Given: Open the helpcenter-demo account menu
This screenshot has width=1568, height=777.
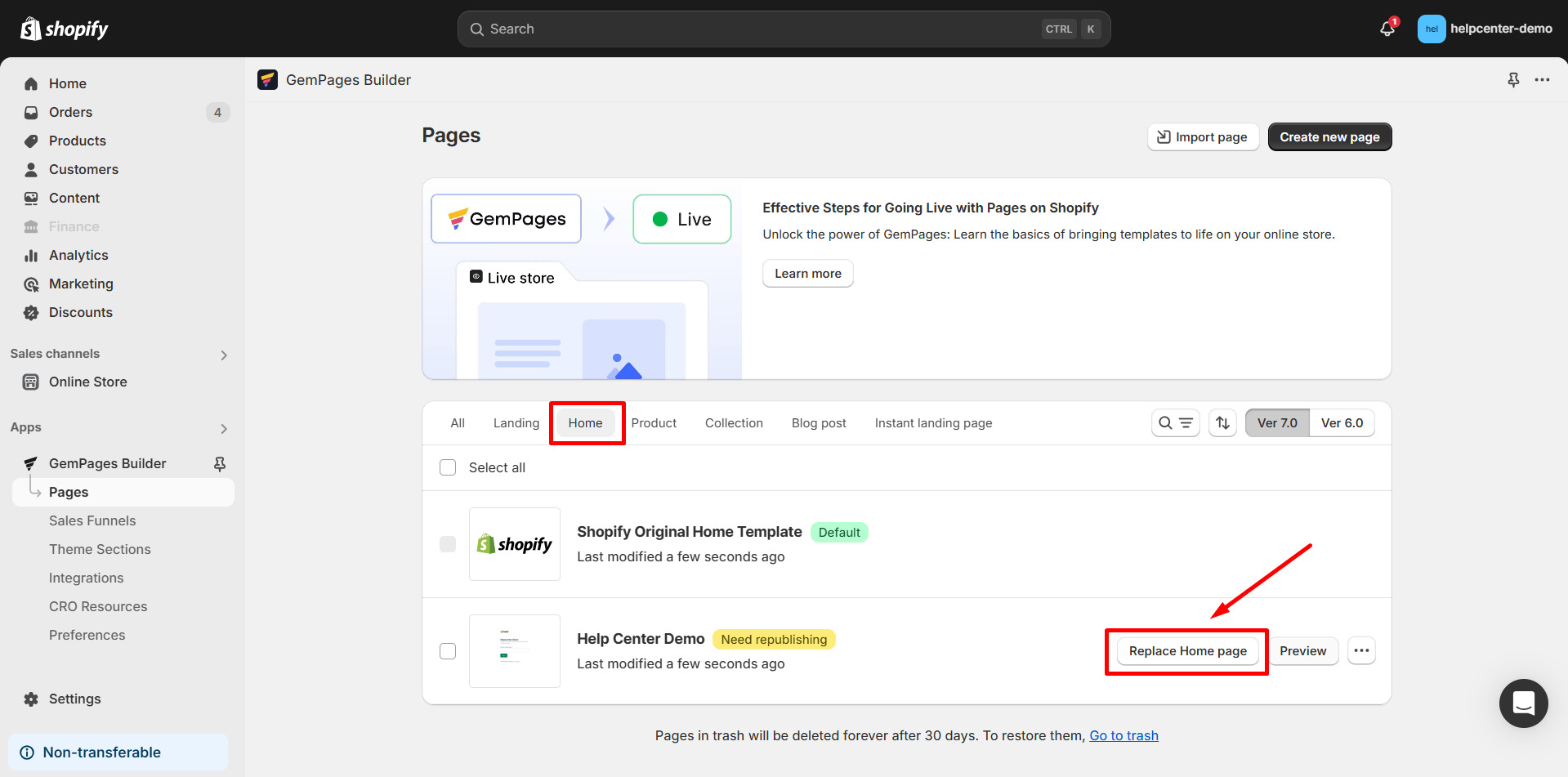Looking at the screenshot, I should (x=1485, y=29).
